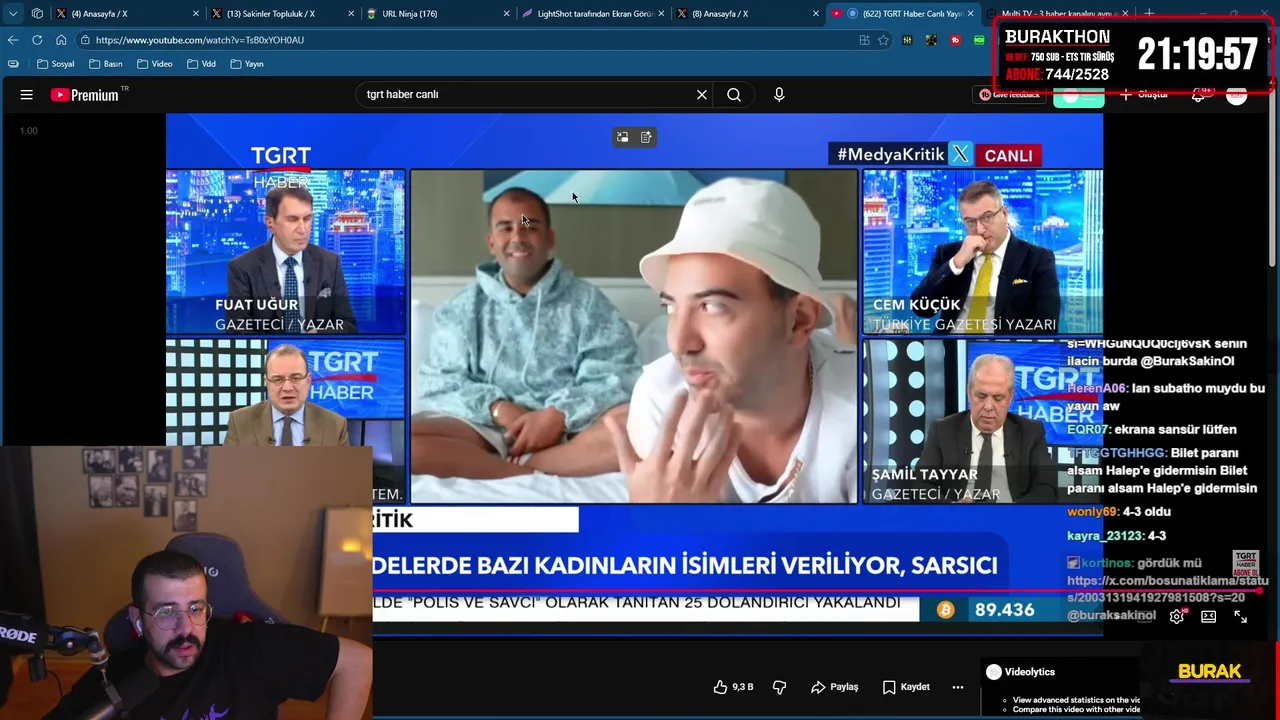Click the Give feedback button
1280x720 pixels.
(x=1010, y=95)
